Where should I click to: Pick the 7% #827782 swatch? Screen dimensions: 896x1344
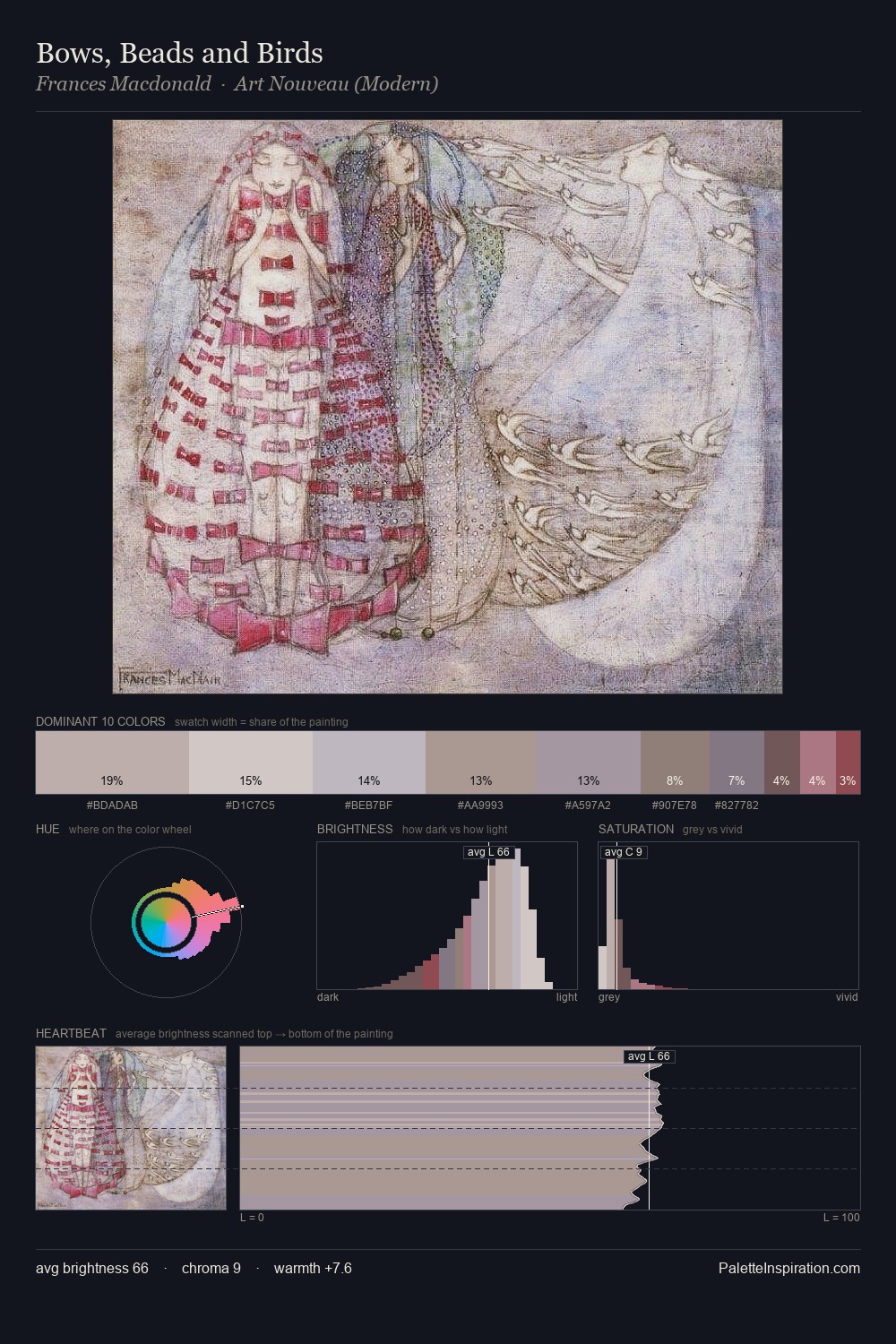737,762
